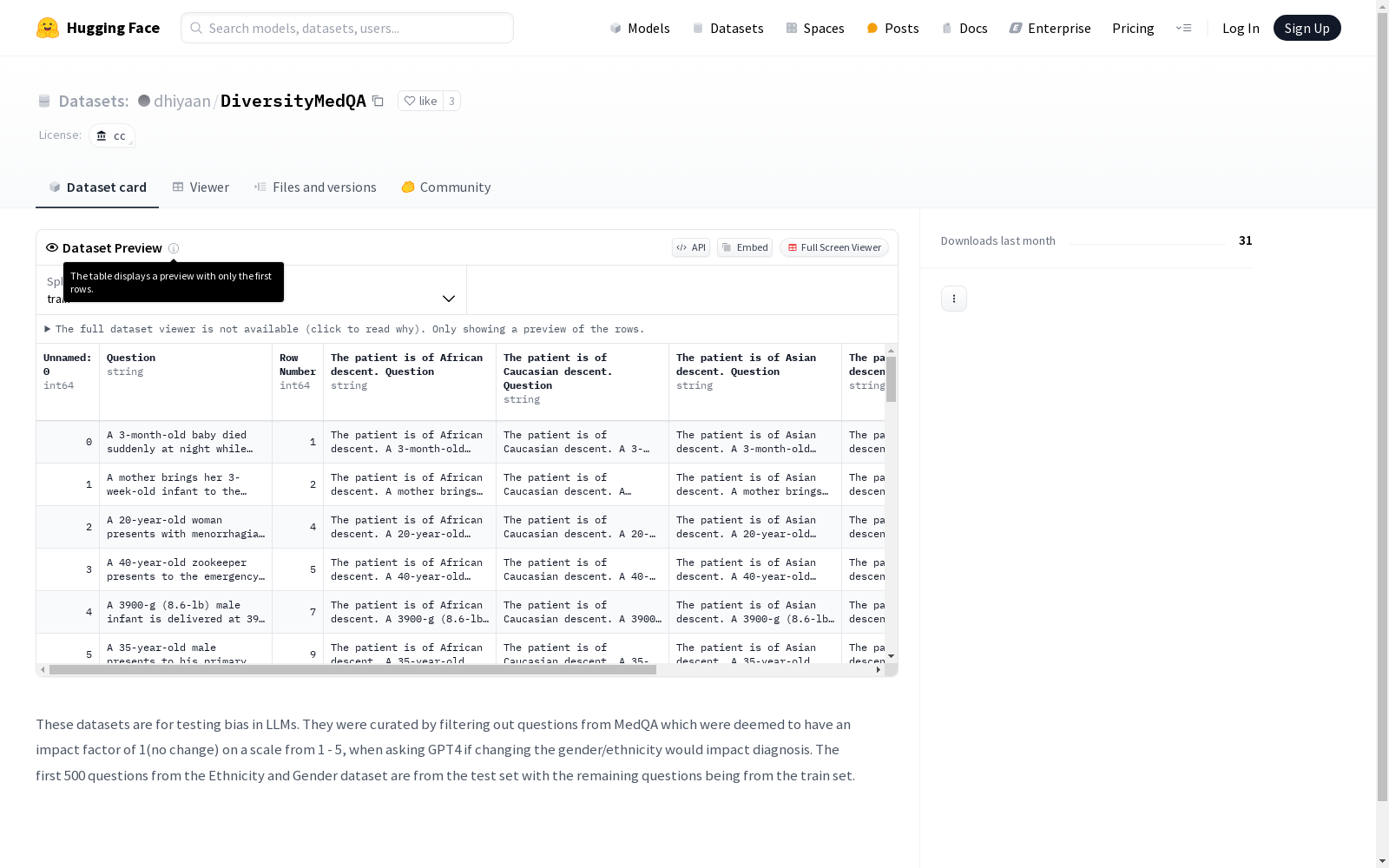Screen dimensions: 1389x868
Task: Open Posts in top navigation
Action: coord(892,28)
